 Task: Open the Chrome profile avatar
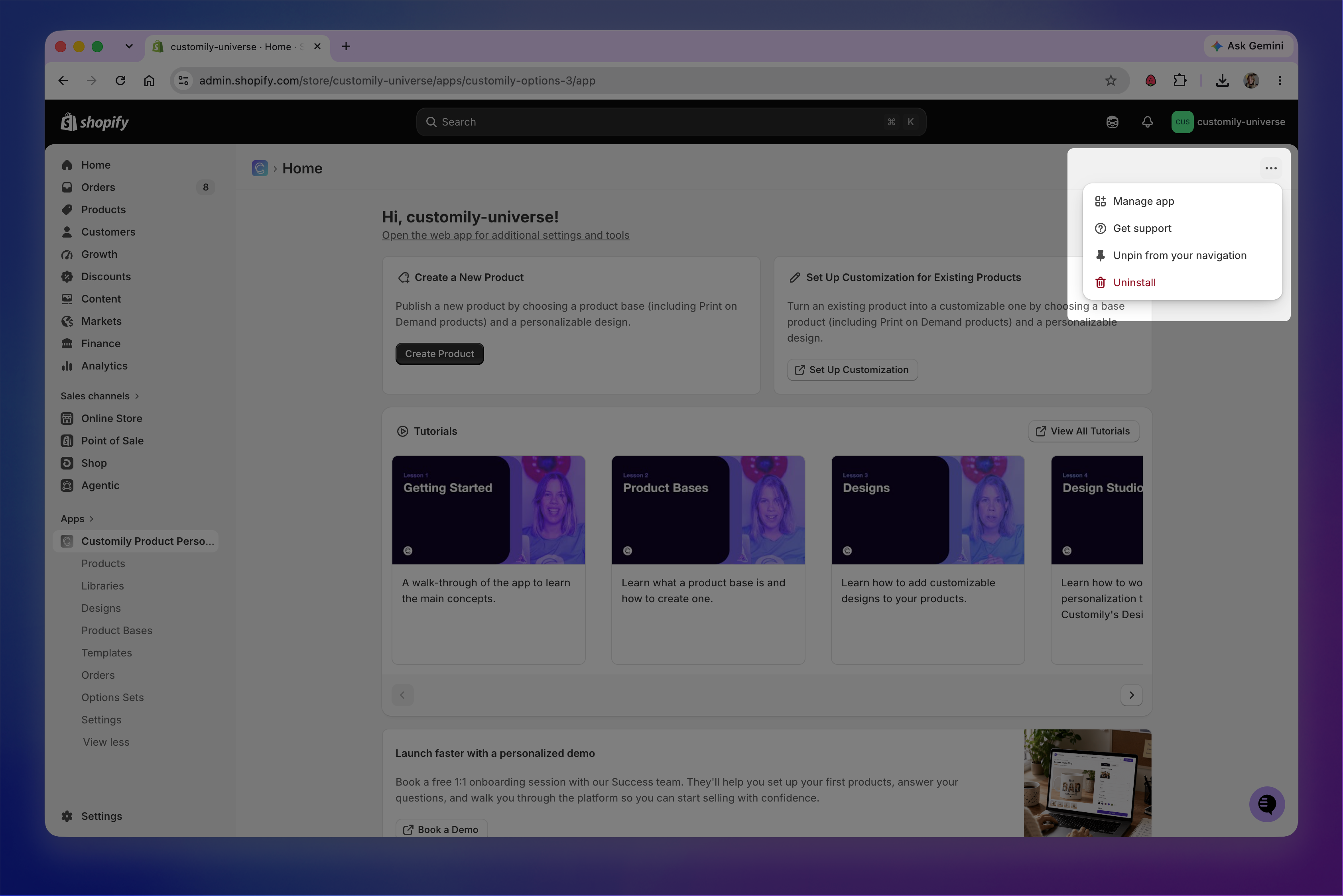[x=1251, y=81]
